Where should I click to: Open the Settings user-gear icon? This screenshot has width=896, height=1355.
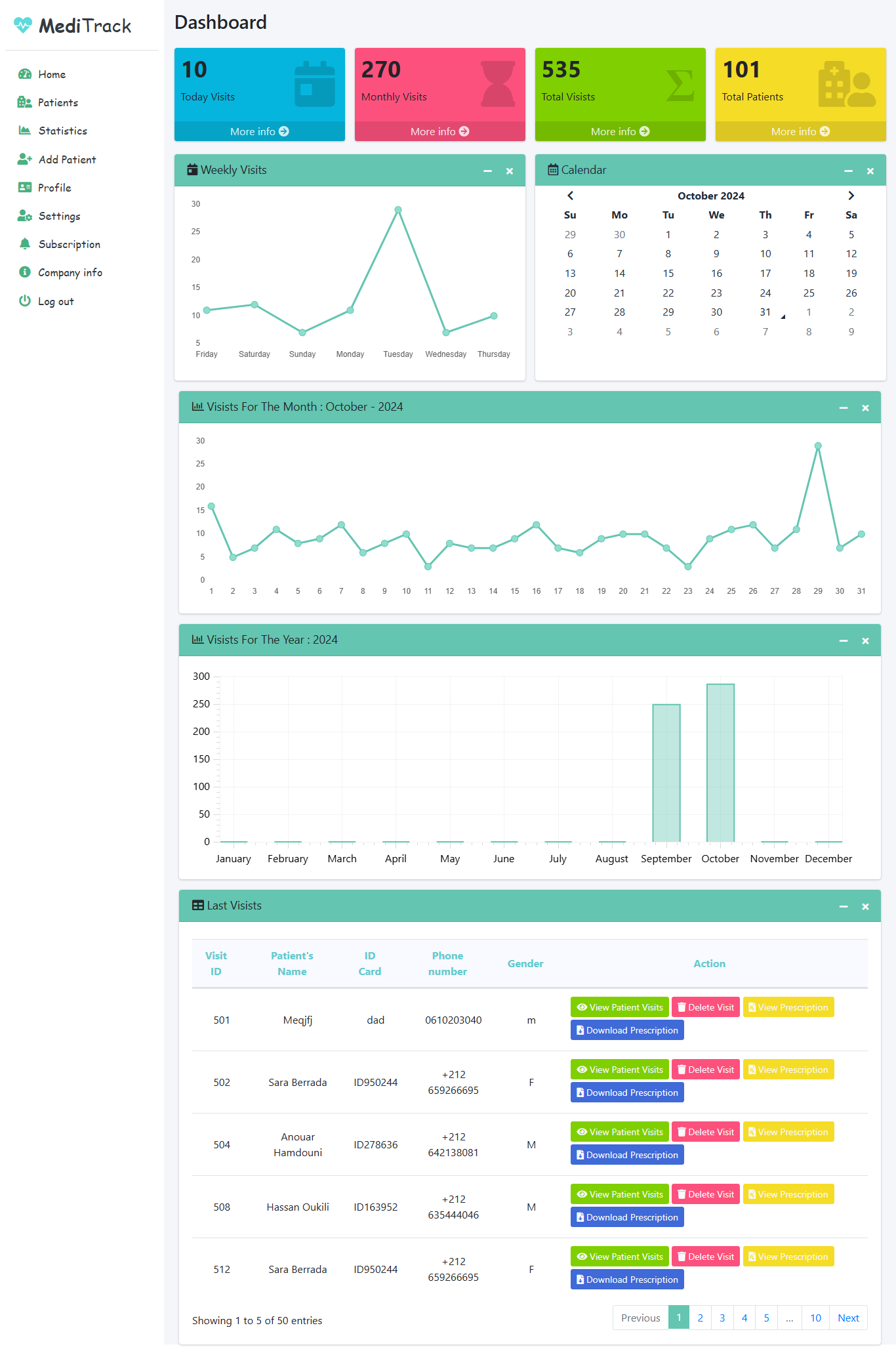coord(25,216)
